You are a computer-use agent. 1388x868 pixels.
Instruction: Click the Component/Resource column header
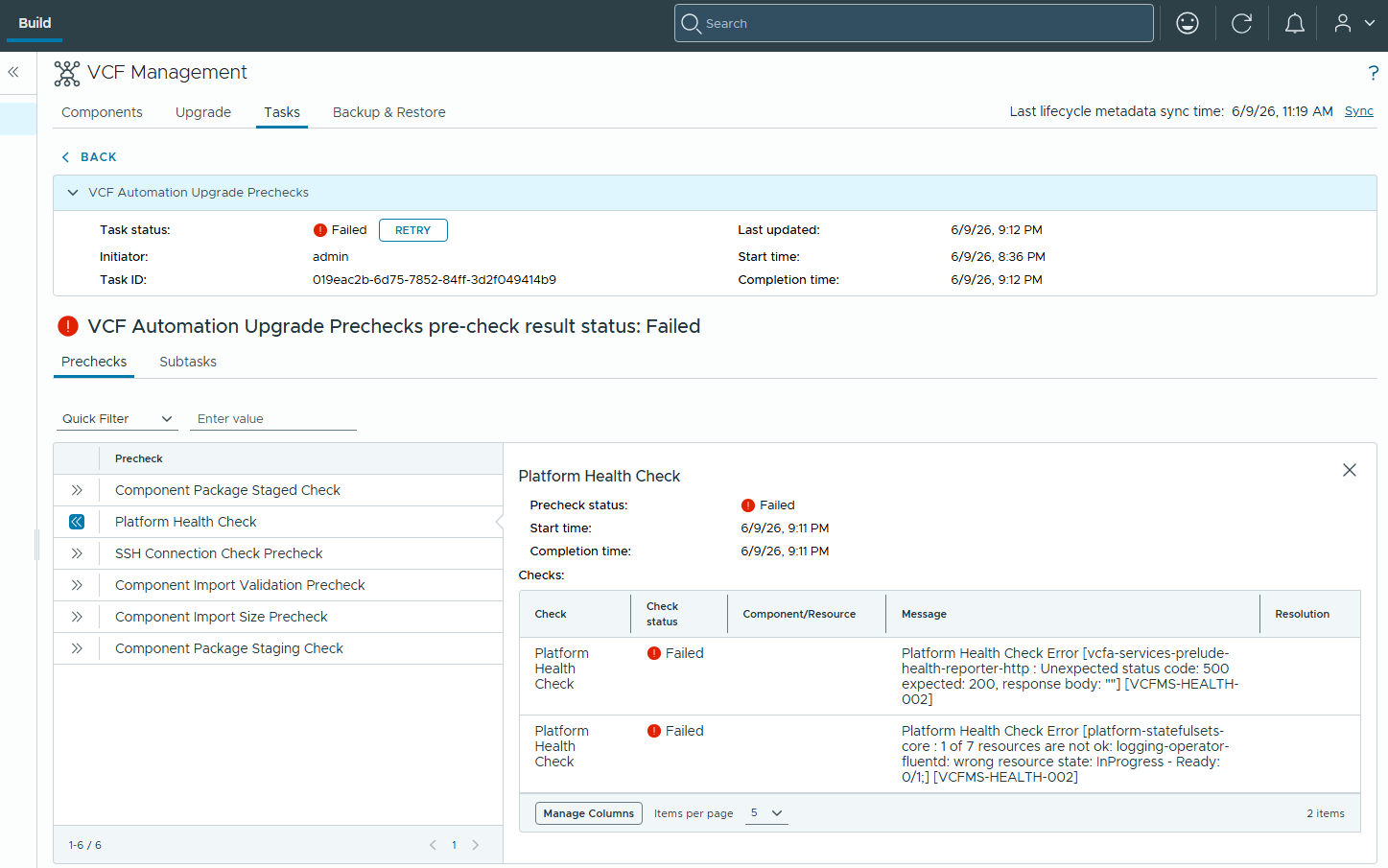[x=799, y=614]
